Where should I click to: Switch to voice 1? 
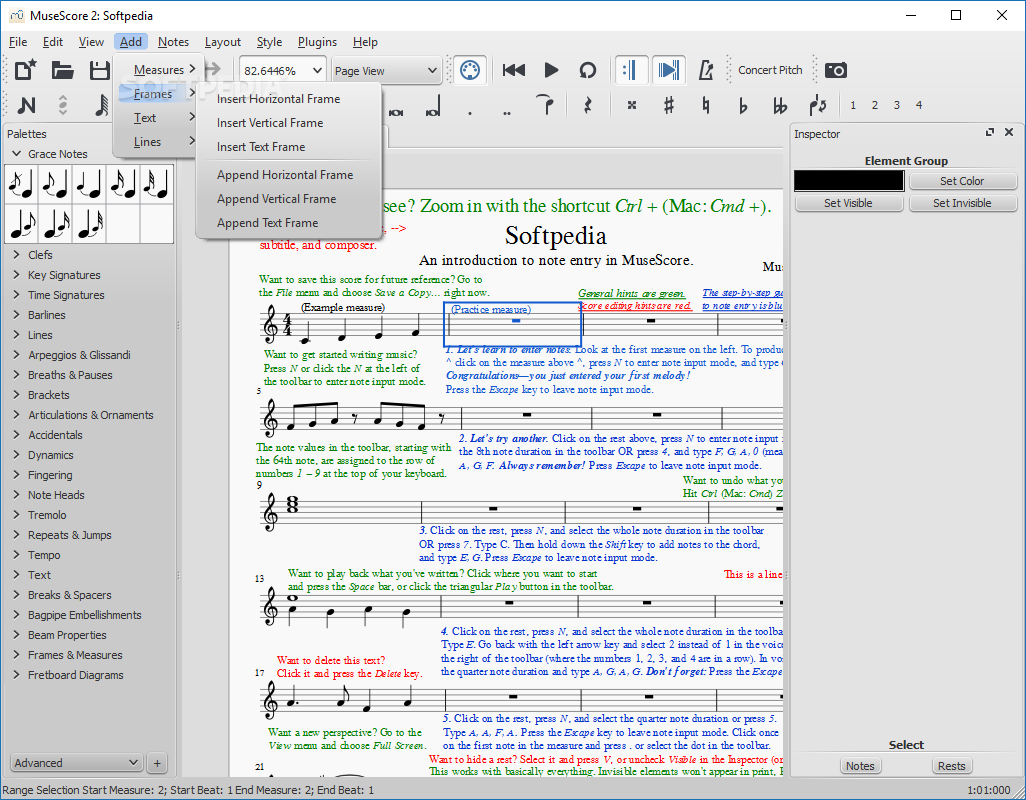click(853, 105)
